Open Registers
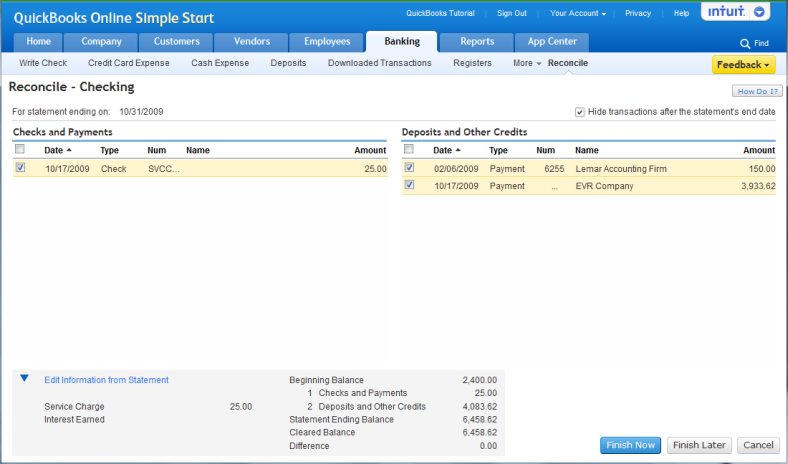788x464 pixels. point(472,63)
